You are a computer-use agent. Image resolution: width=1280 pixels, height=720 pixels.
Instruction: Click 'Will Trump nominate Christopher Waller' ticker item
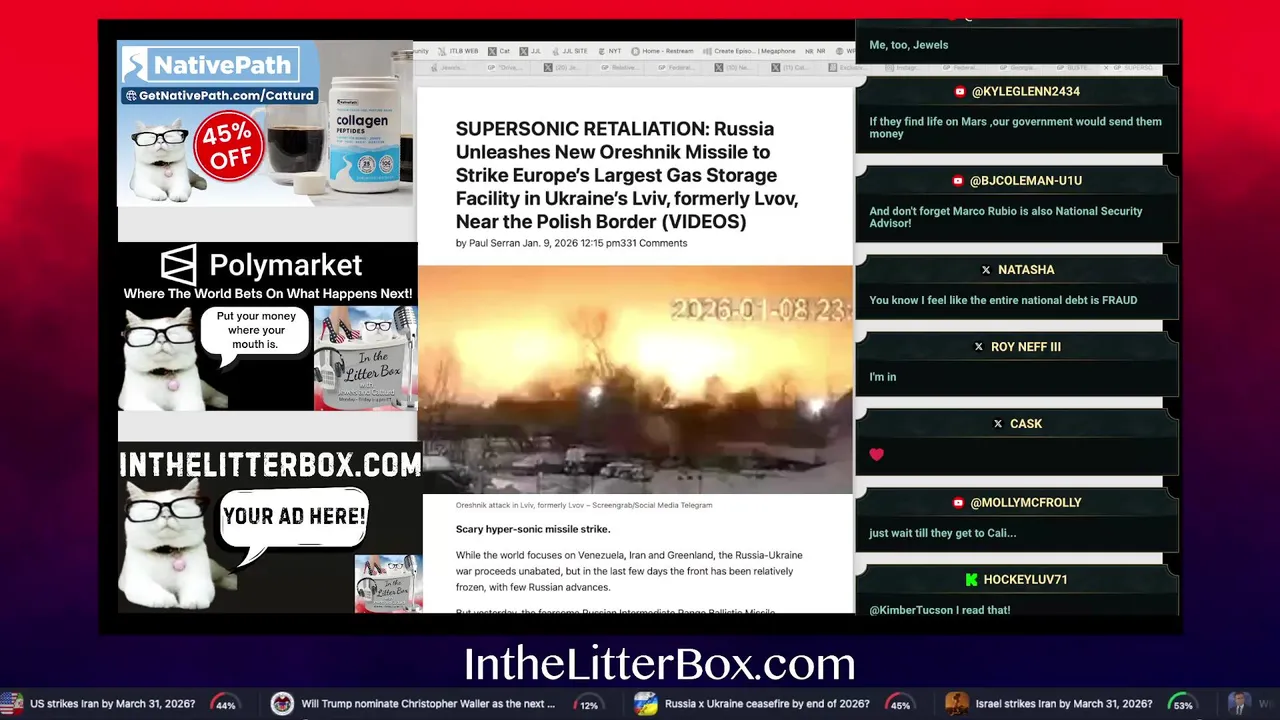[428, 704]
